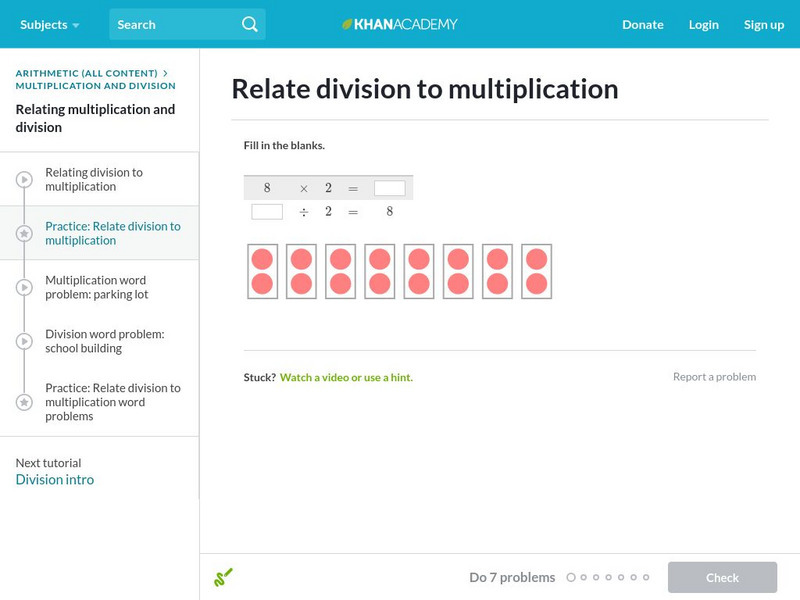Select the Login menu item
The width and height of the screenshot is (800, 600).
click(x=703, y=24)
